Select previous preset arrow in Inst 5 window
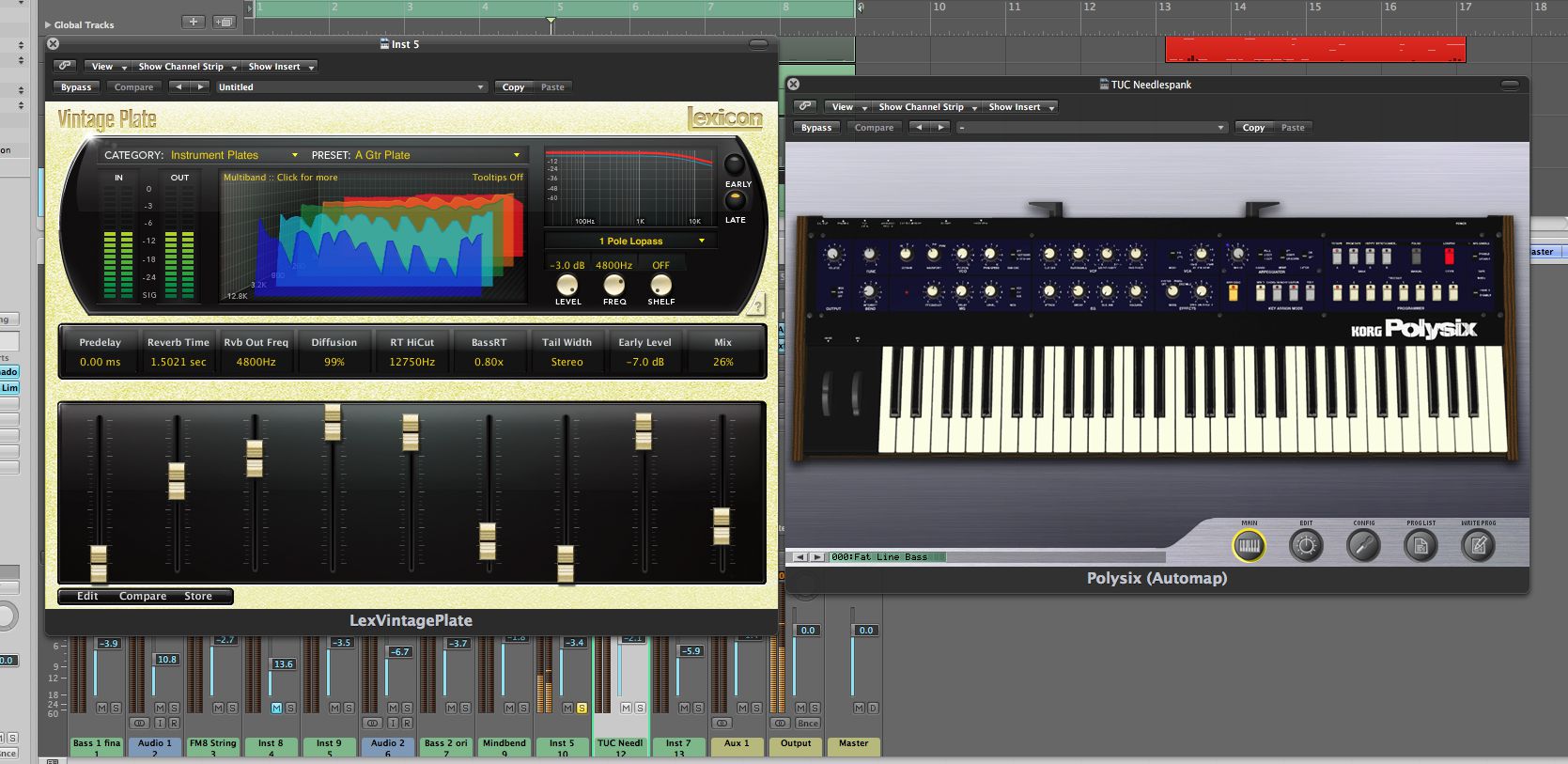Viewport: 1568px width, 764px height. [179, 87]
